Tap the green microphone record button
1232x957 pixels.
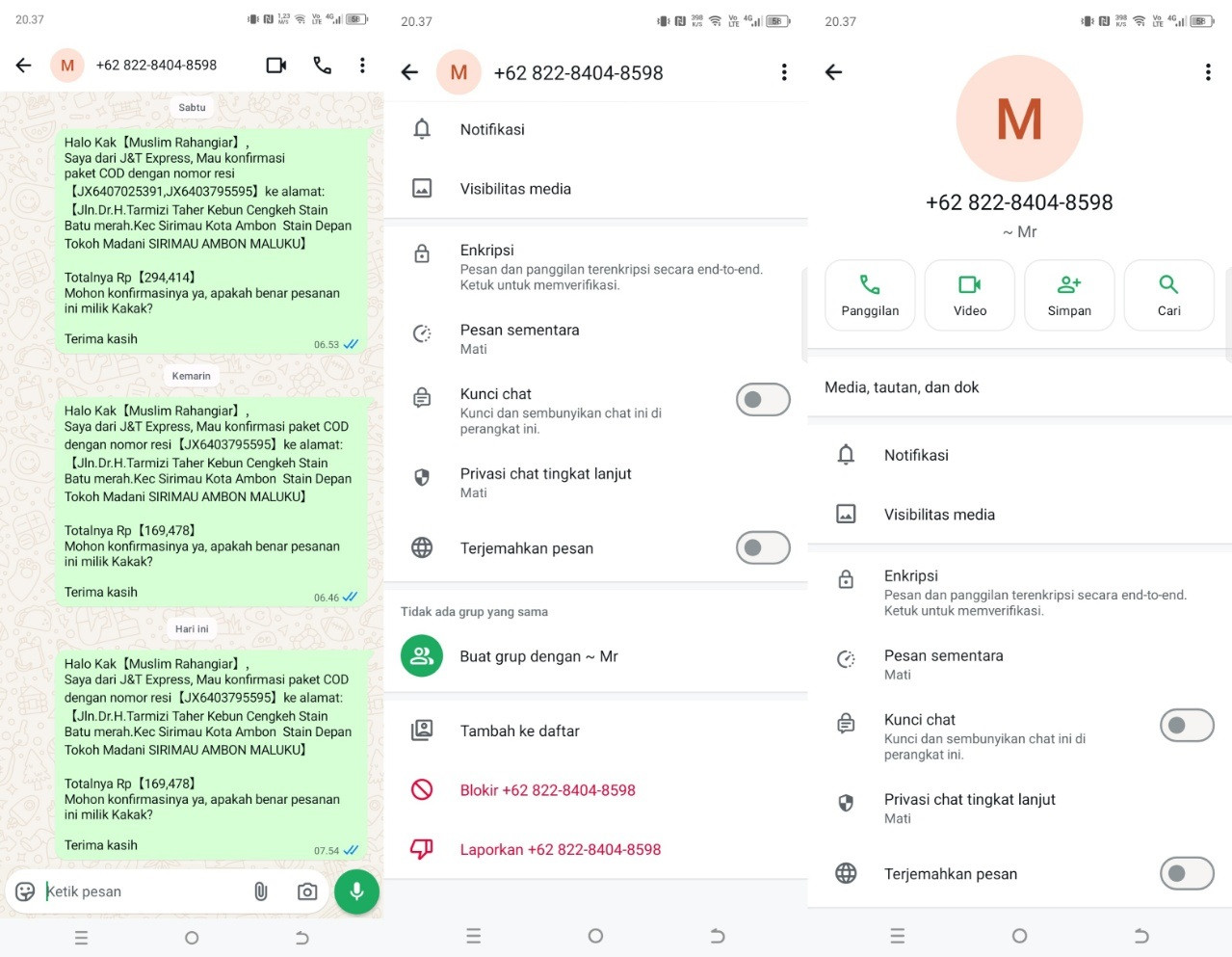(356, 891)
